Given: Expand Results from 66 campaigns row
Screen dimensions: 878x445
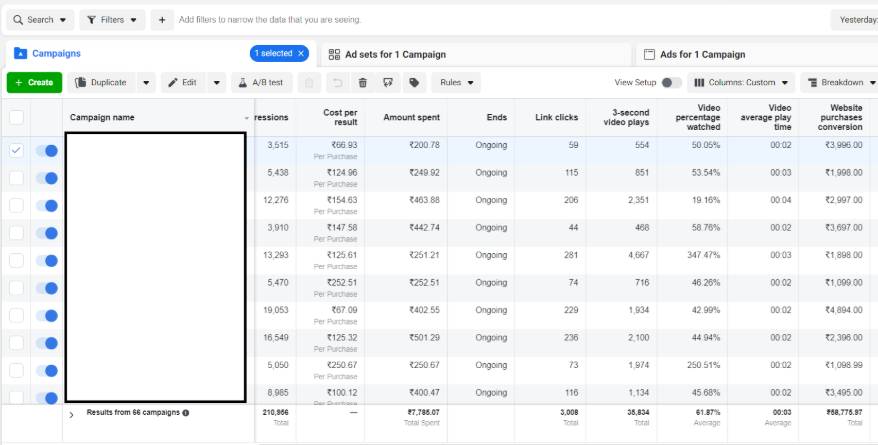Looking at the screenshot, I should click(71, 415).
